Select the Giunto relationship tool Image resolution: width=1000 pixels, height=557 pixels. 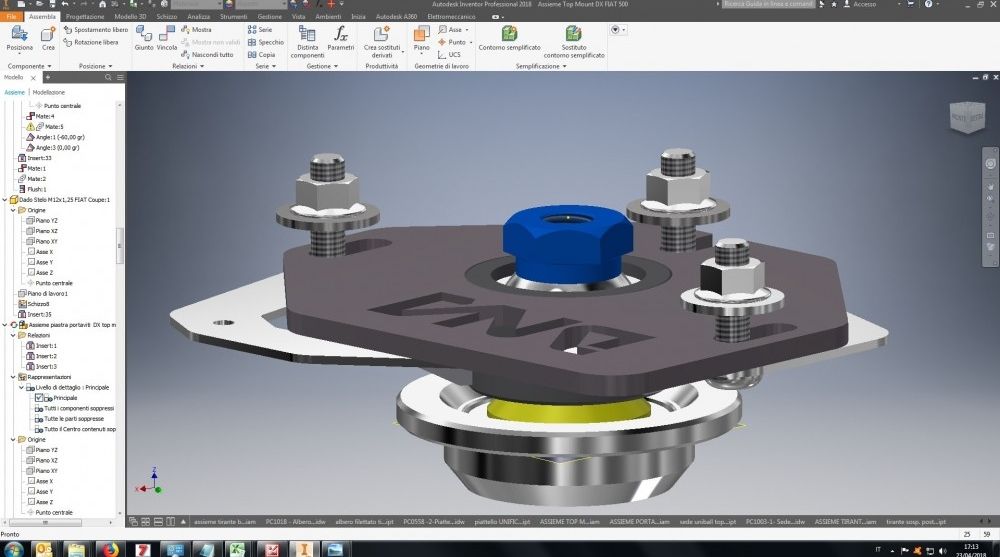[143, 38]
